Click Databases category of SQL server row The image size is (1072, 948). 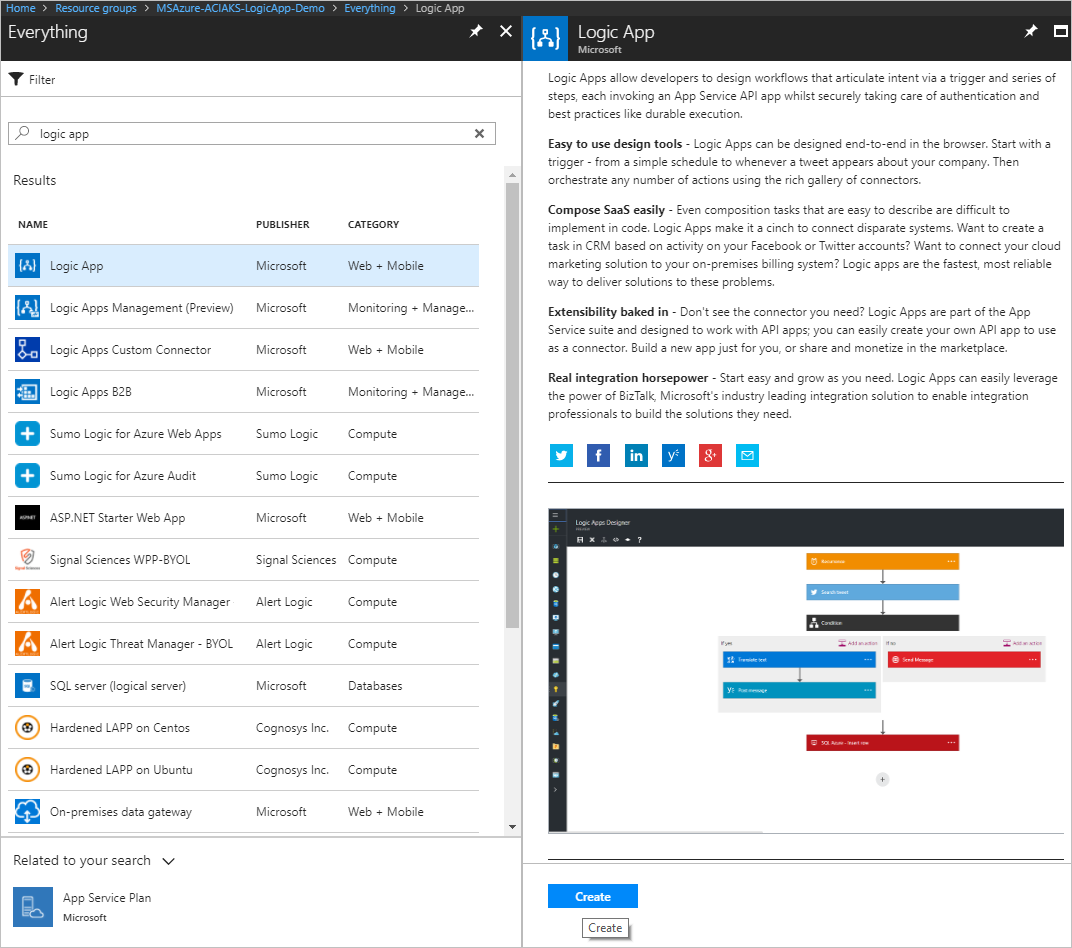click(375, 686)
